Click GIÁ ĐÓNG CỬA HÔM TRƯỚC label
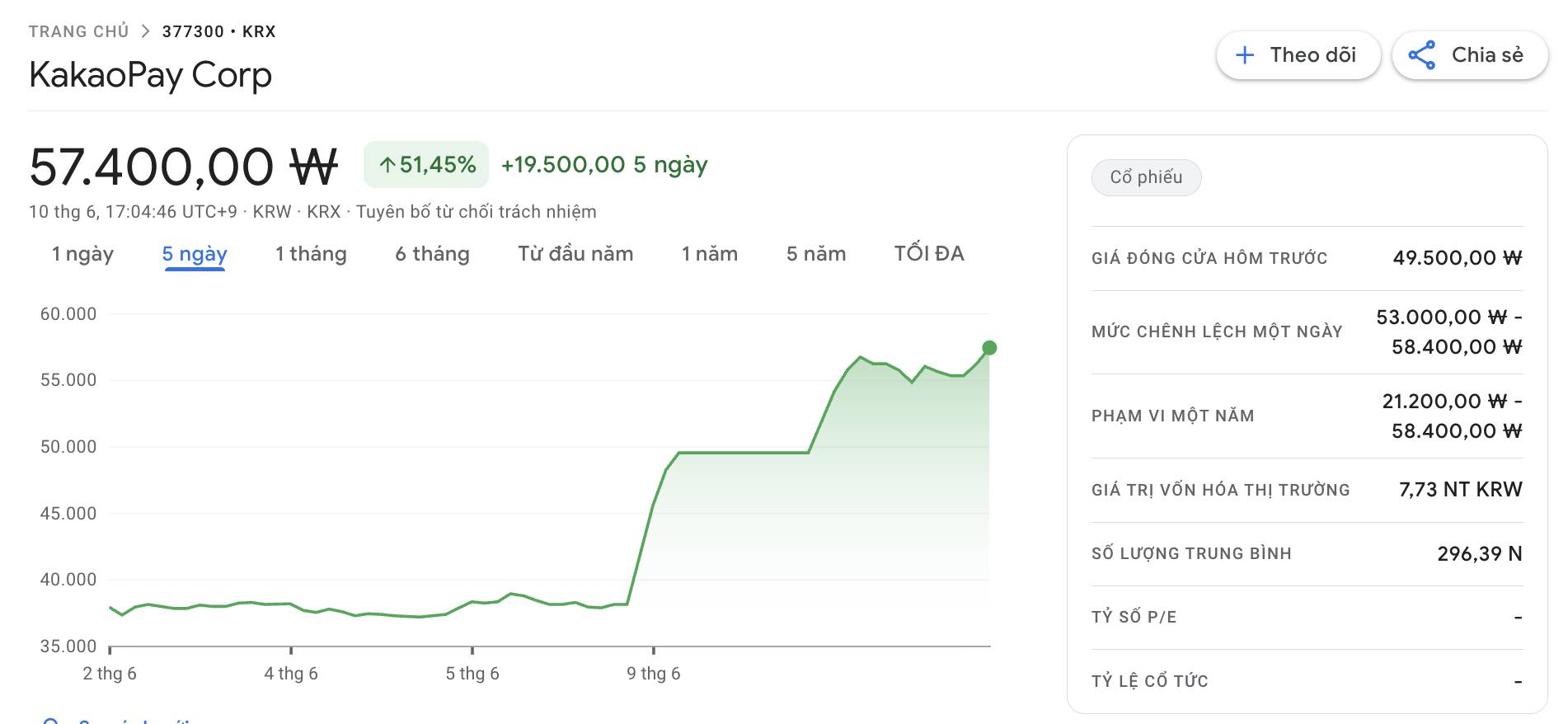The image size is (1568, 724). tap(1209, 258)
